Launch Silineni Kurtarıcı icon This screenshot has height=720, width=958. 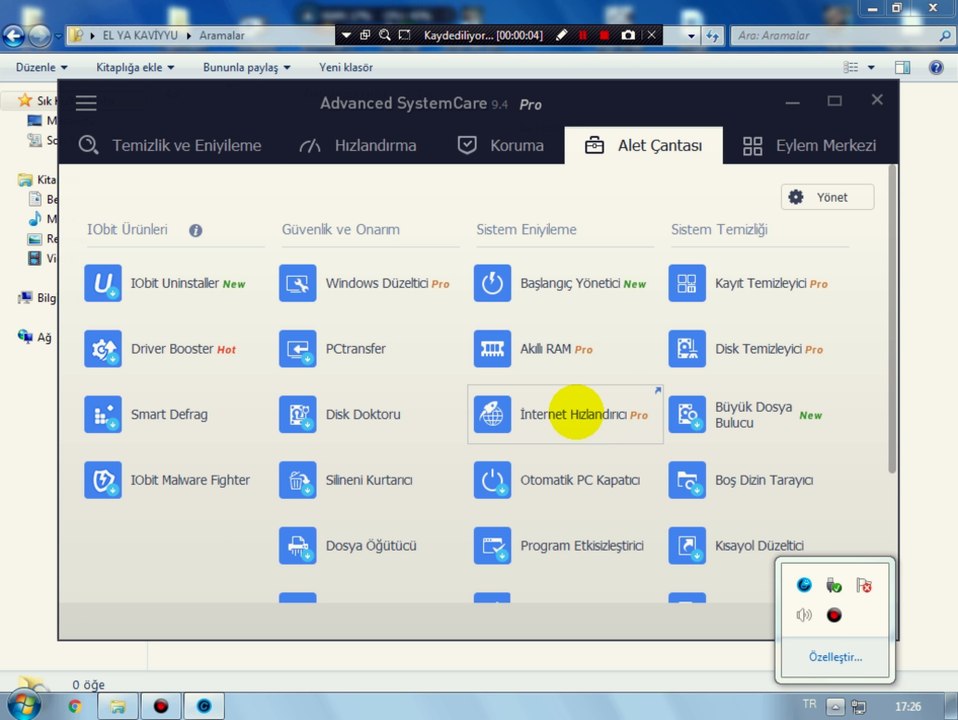click(x=298, y=480)
